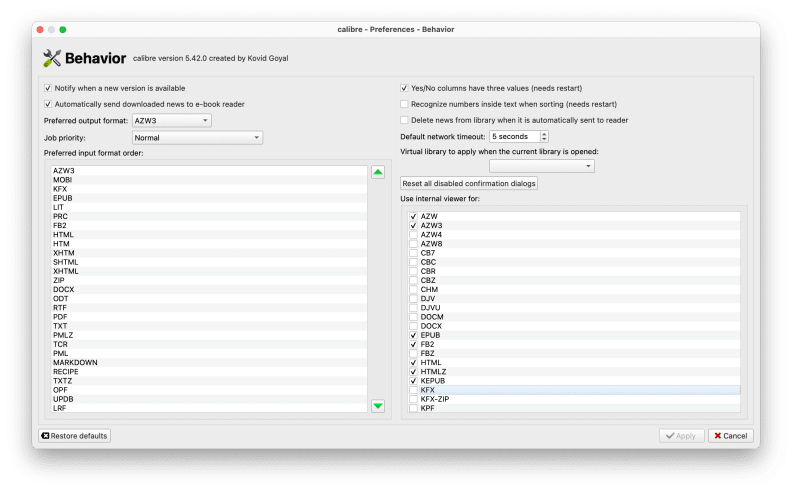Viewport: 792px width, 491px height.
Task: Check KFX-ZIP in internal viewer list
Action: pos(413,399)
